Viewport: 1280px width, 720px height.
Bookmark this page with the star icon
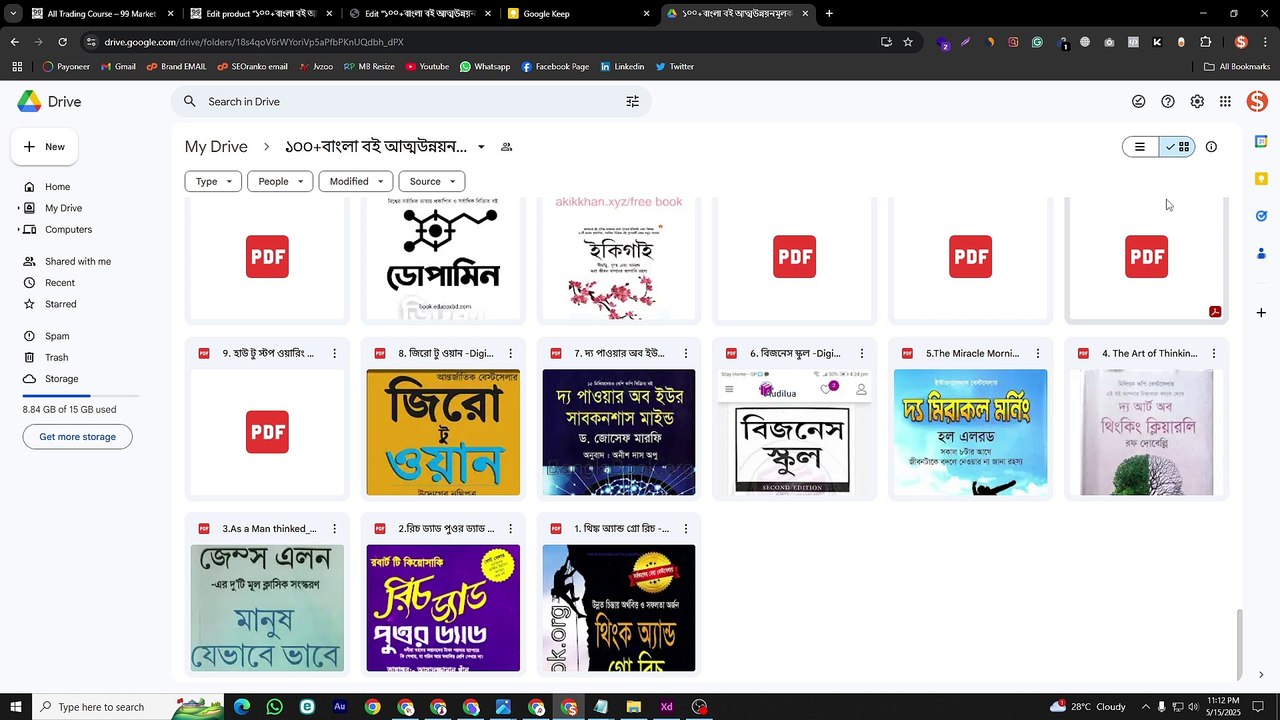click(908, 42)
